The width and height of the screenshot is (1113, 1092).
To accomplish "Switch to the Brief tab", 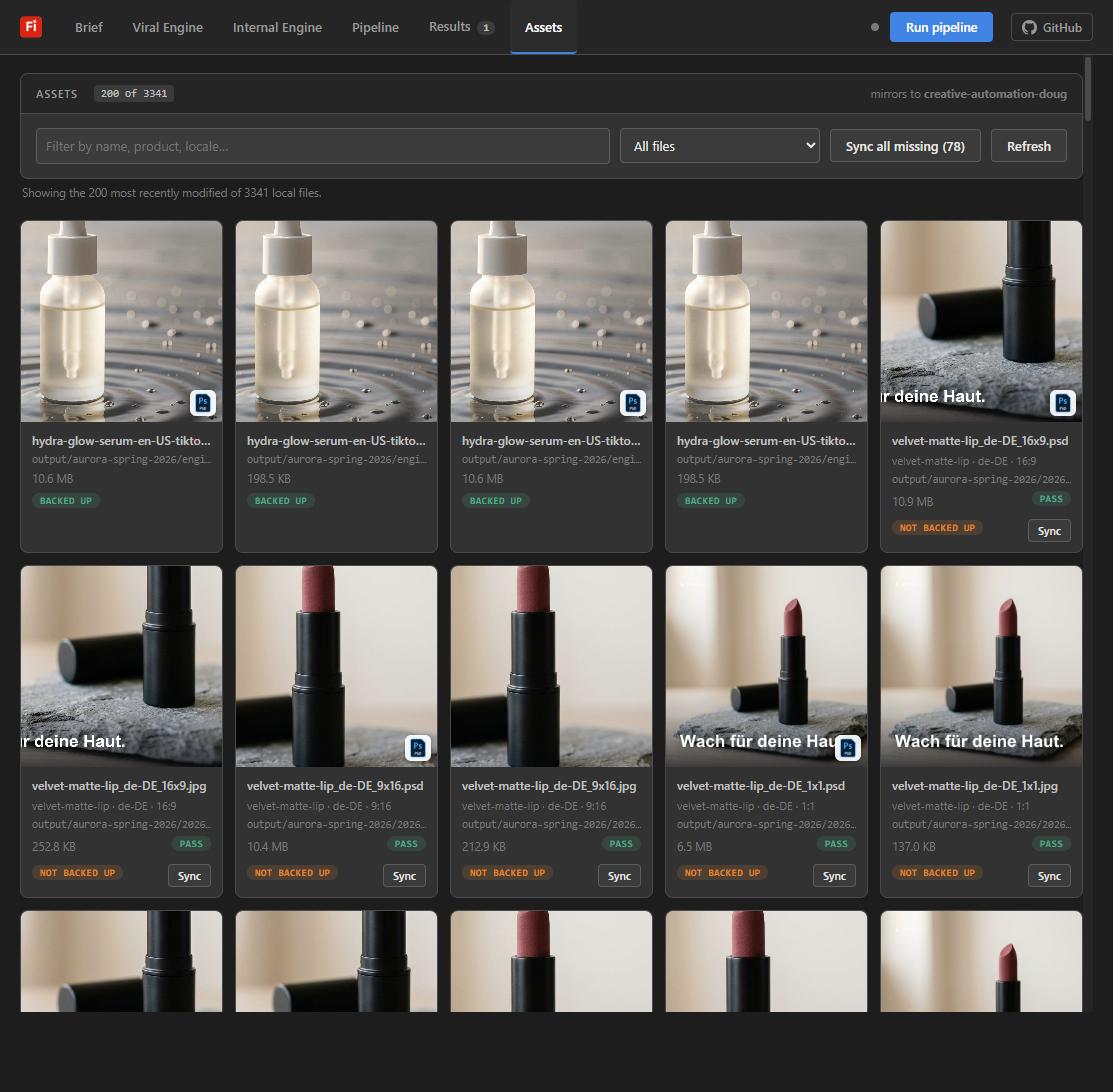I will (x=89, y=28).
